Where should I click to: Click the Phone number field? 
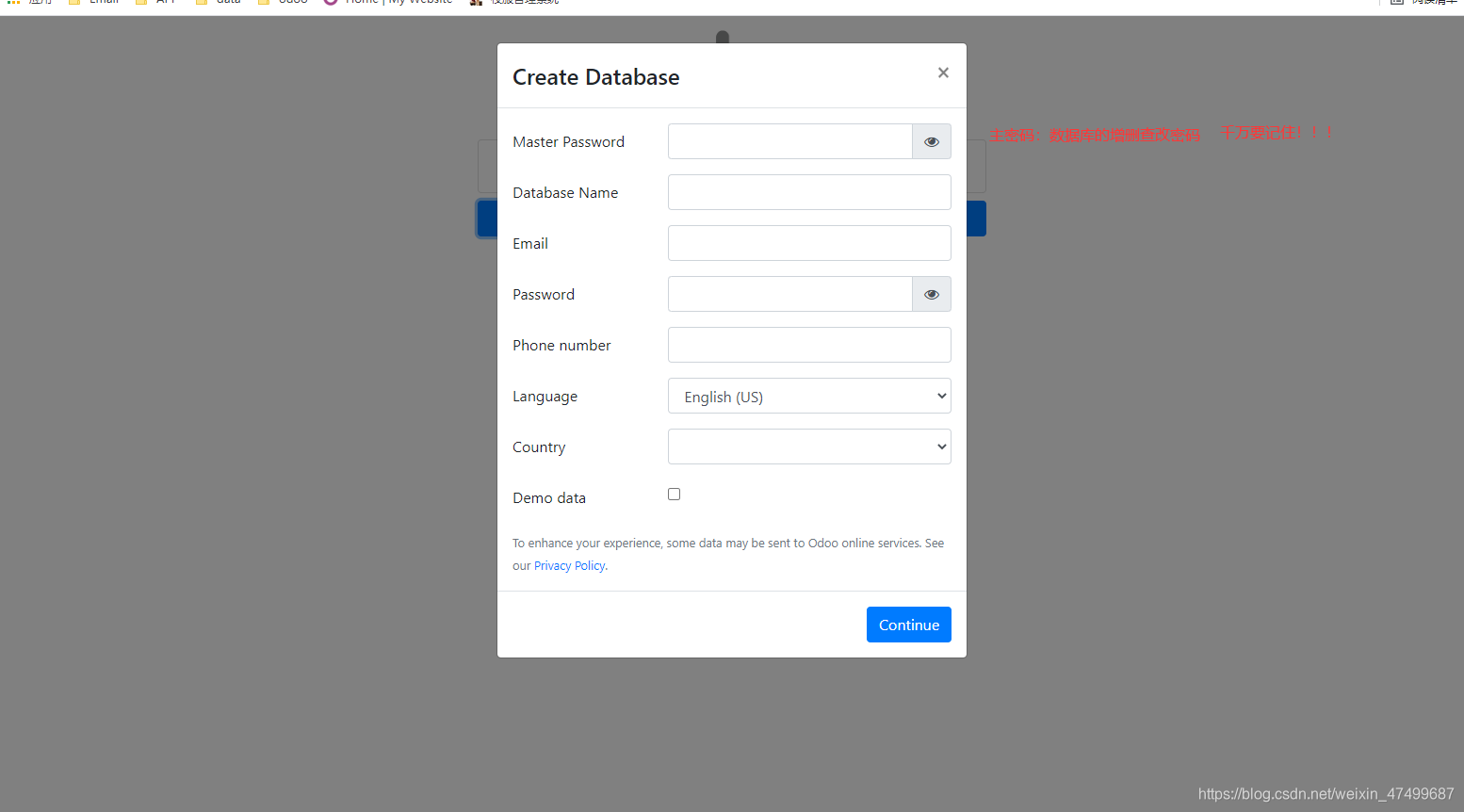point(809,345)
